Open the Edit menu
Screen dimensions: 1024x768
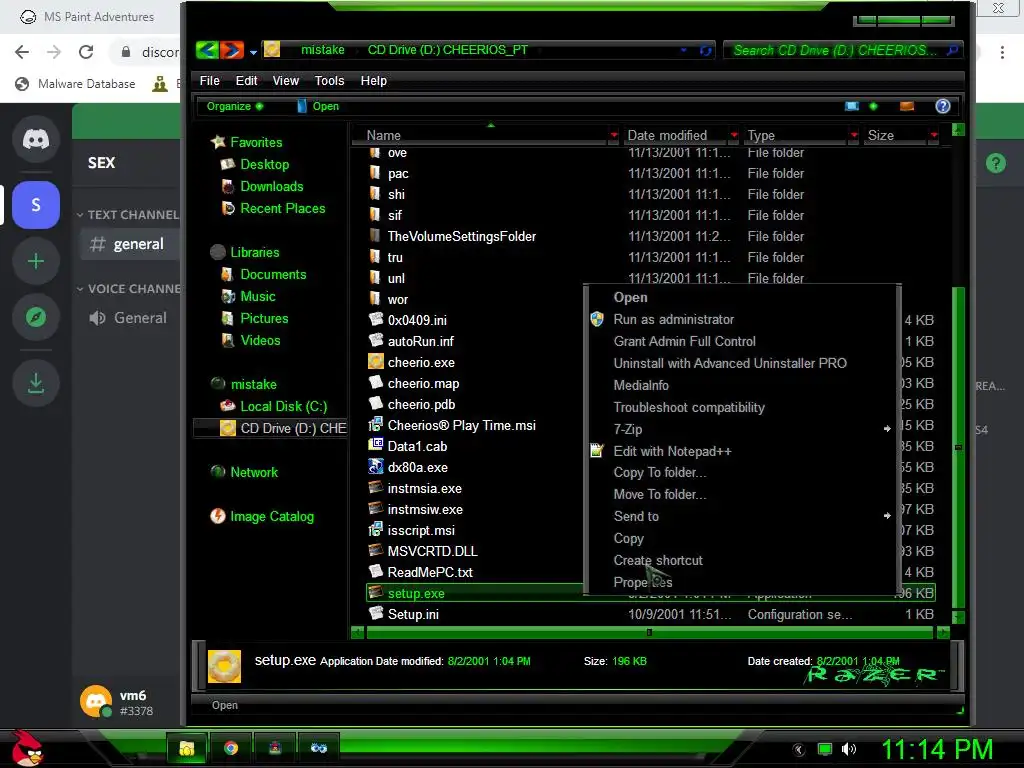[246, 80]
